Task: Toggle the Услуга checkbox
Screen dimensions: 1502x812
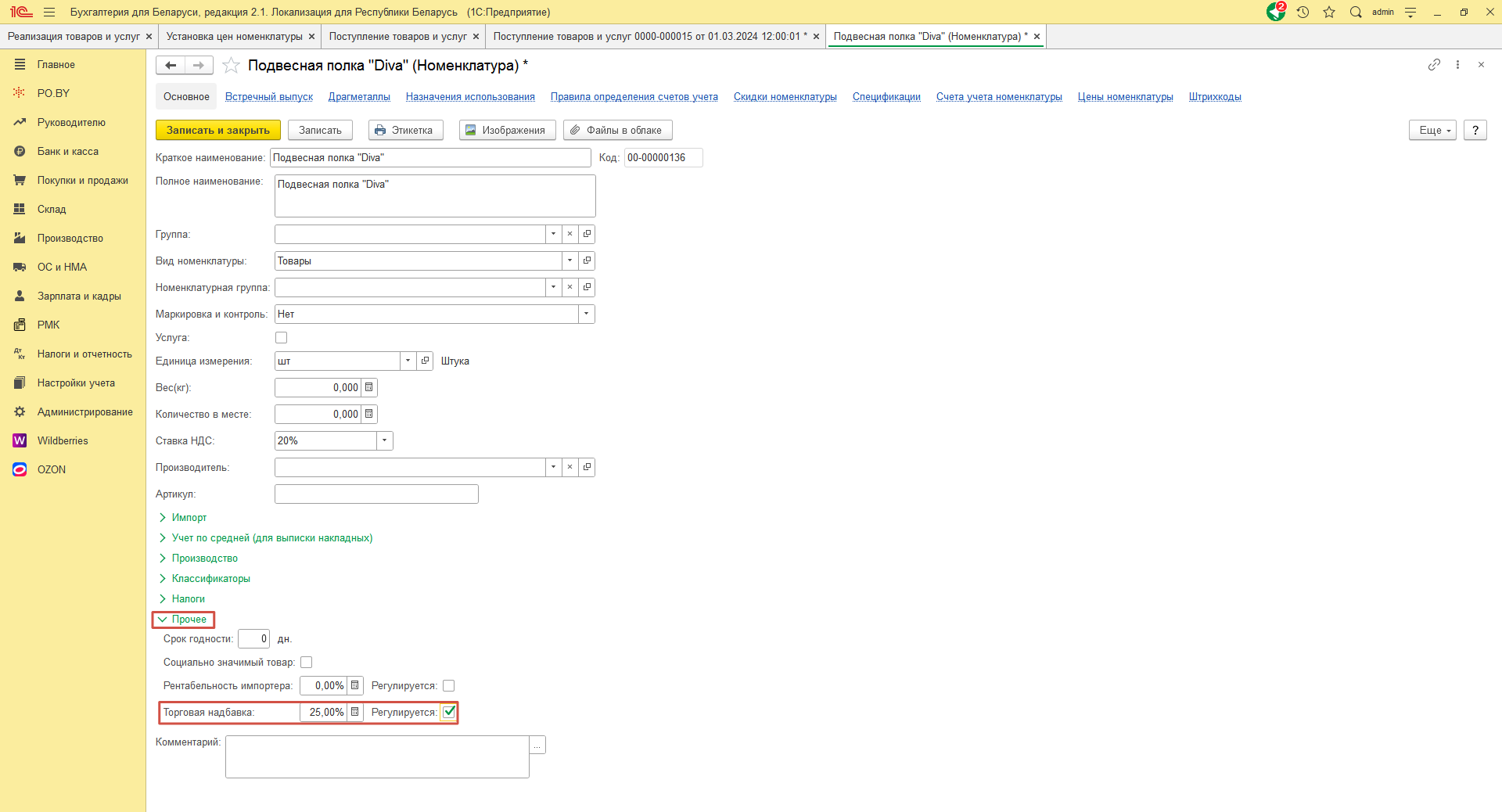Action: tap(282, 338)
